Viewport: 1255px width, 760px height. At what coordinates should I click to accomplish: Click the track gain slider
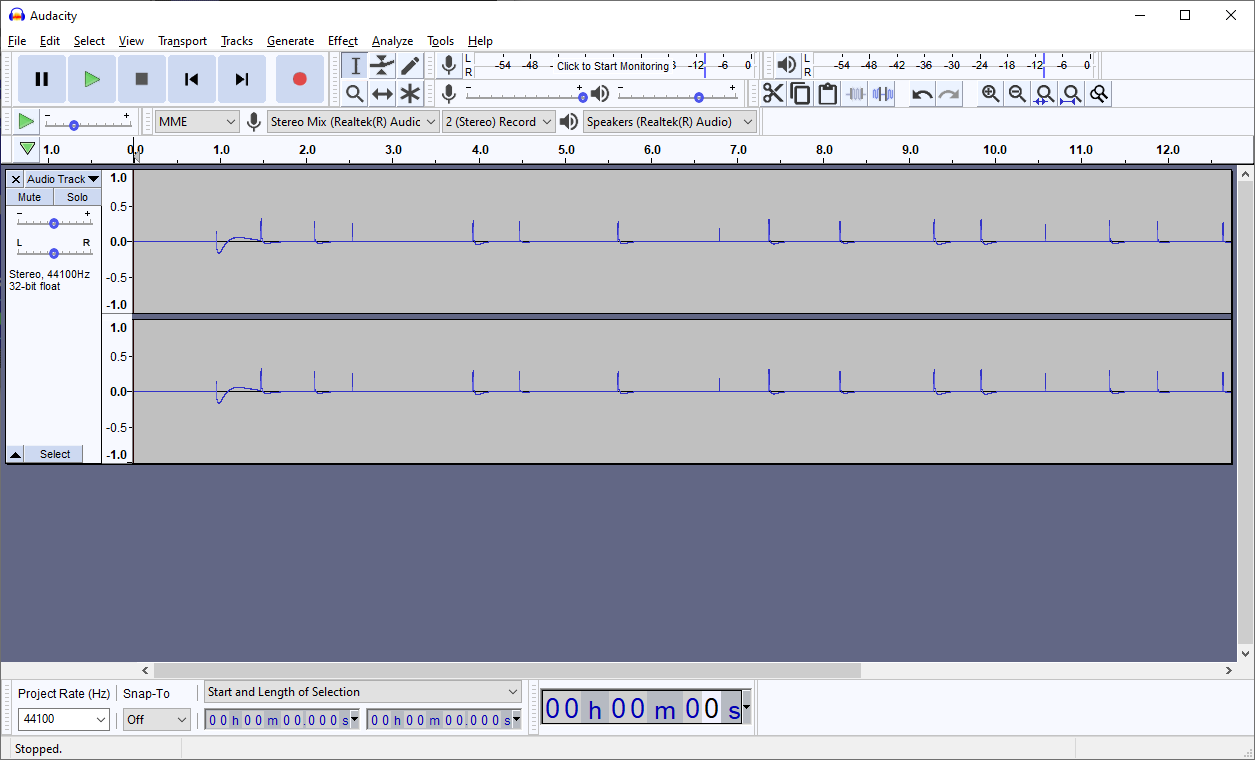[53, 222]
